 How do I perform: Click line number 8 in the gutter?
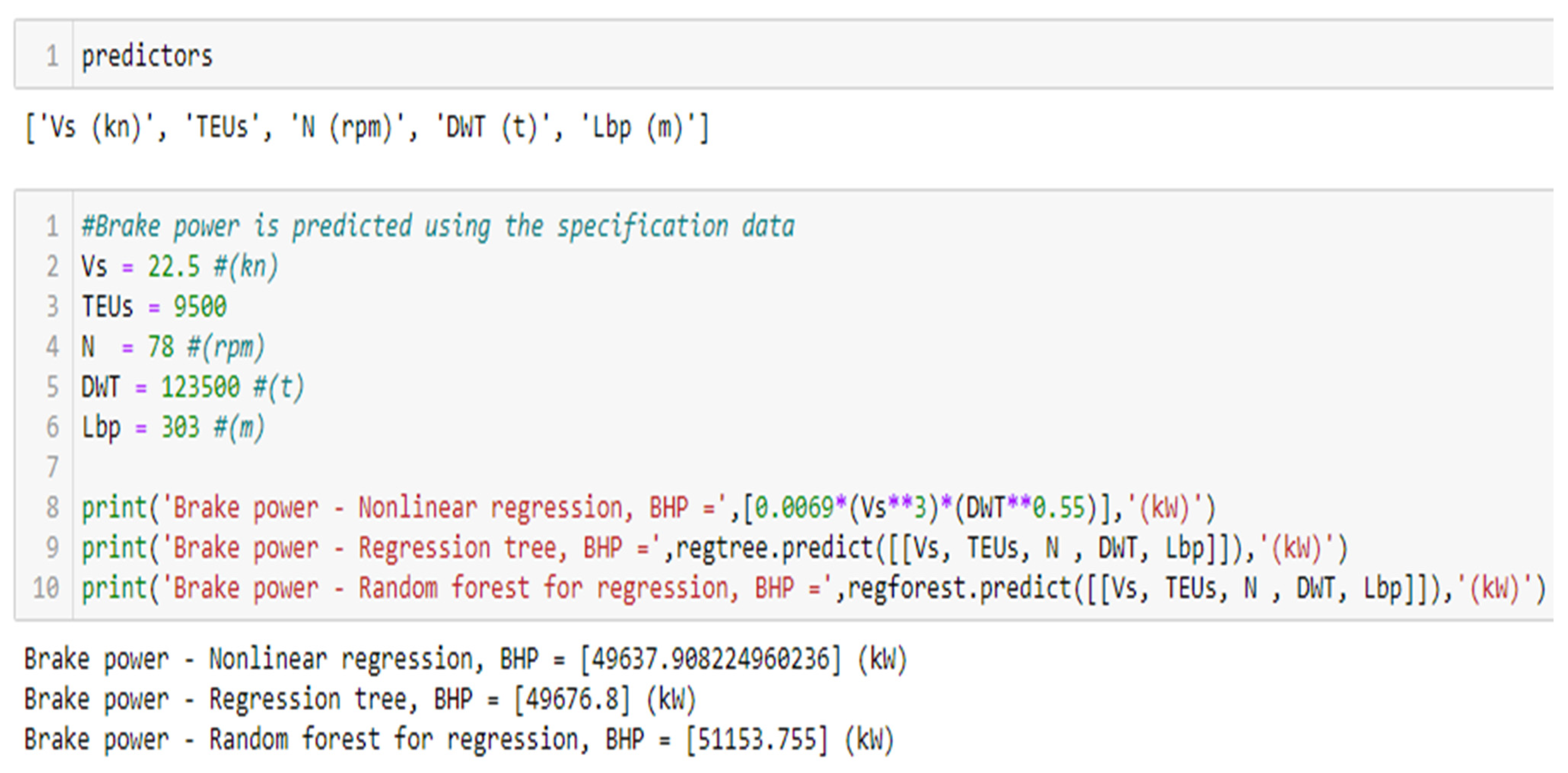[52, 508]
